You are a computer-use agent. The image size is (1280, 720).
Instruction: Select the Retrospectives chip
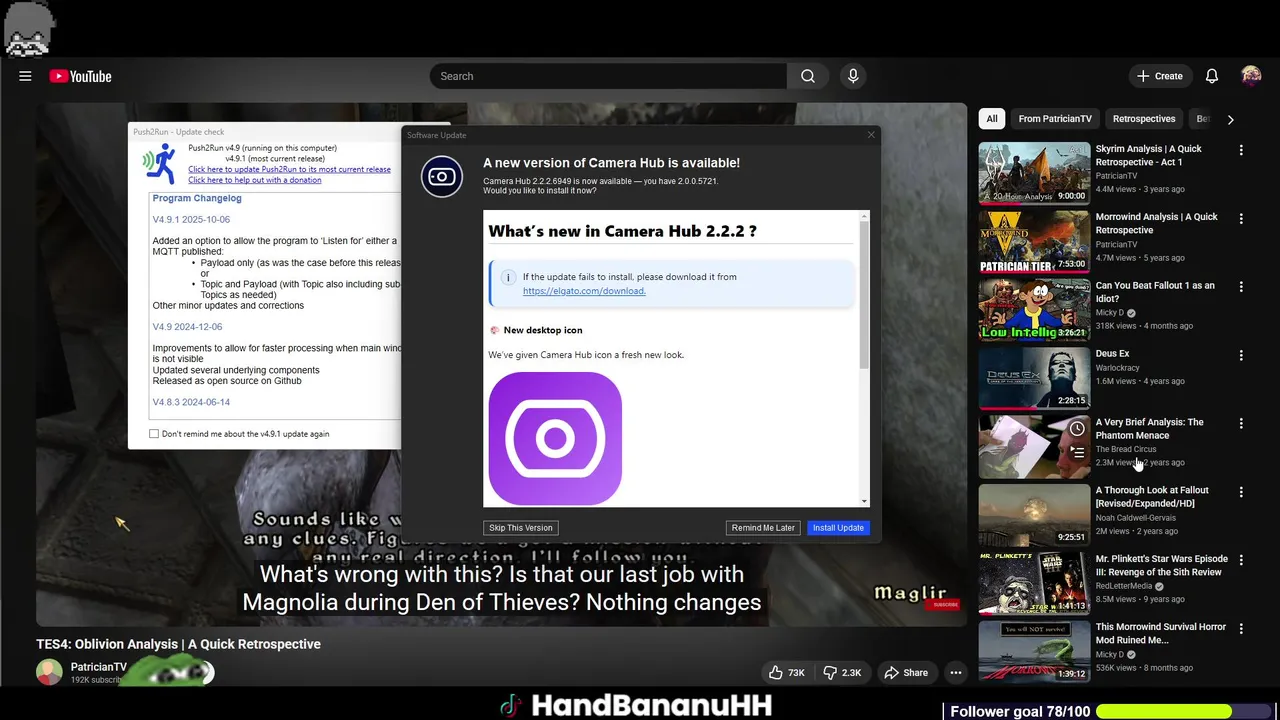click(1144, 119)
